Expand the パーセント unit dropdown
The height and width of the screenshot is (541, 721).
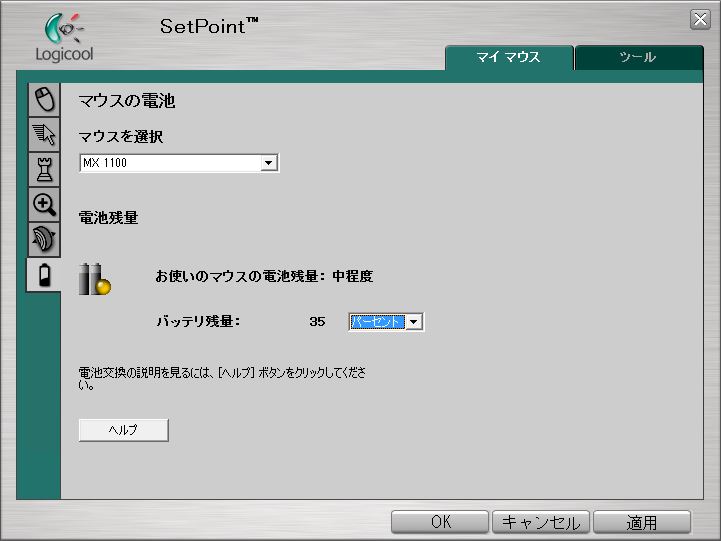386,322
